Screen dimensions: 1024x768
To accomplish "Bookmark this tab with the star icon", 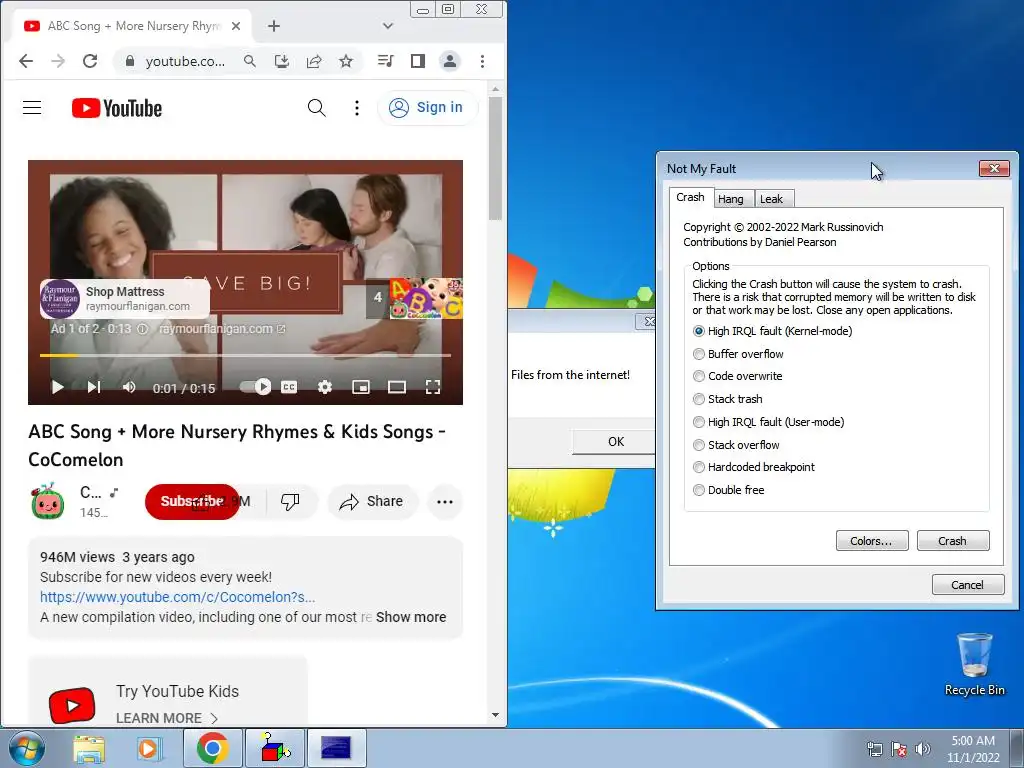I will click(x=346, y=61).
